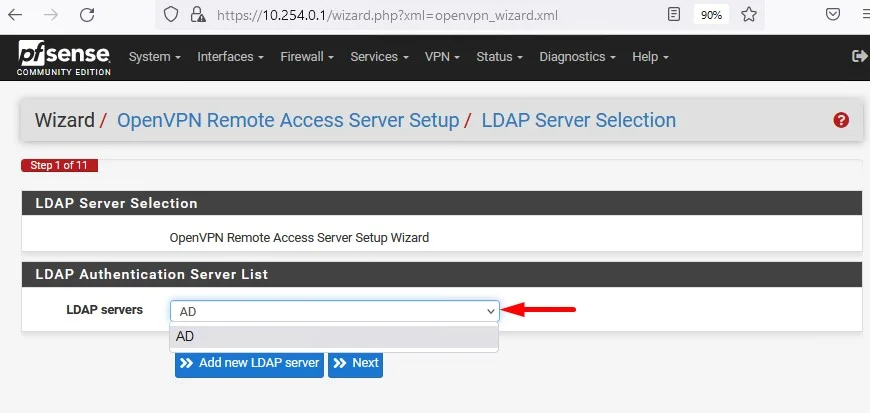This screenshot has width=870, height=413.
Task: Log out using the pfSense exit icon
Action: 859,56
